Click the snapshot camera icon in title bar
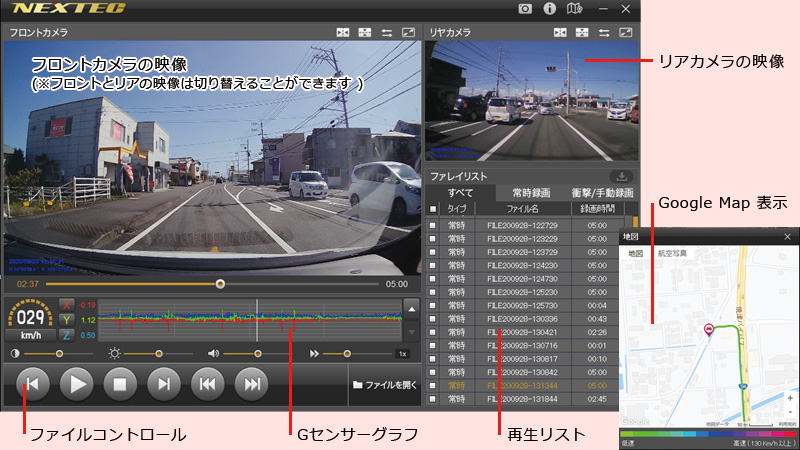This screenshot has height=450, width=800. coord(525,9)
